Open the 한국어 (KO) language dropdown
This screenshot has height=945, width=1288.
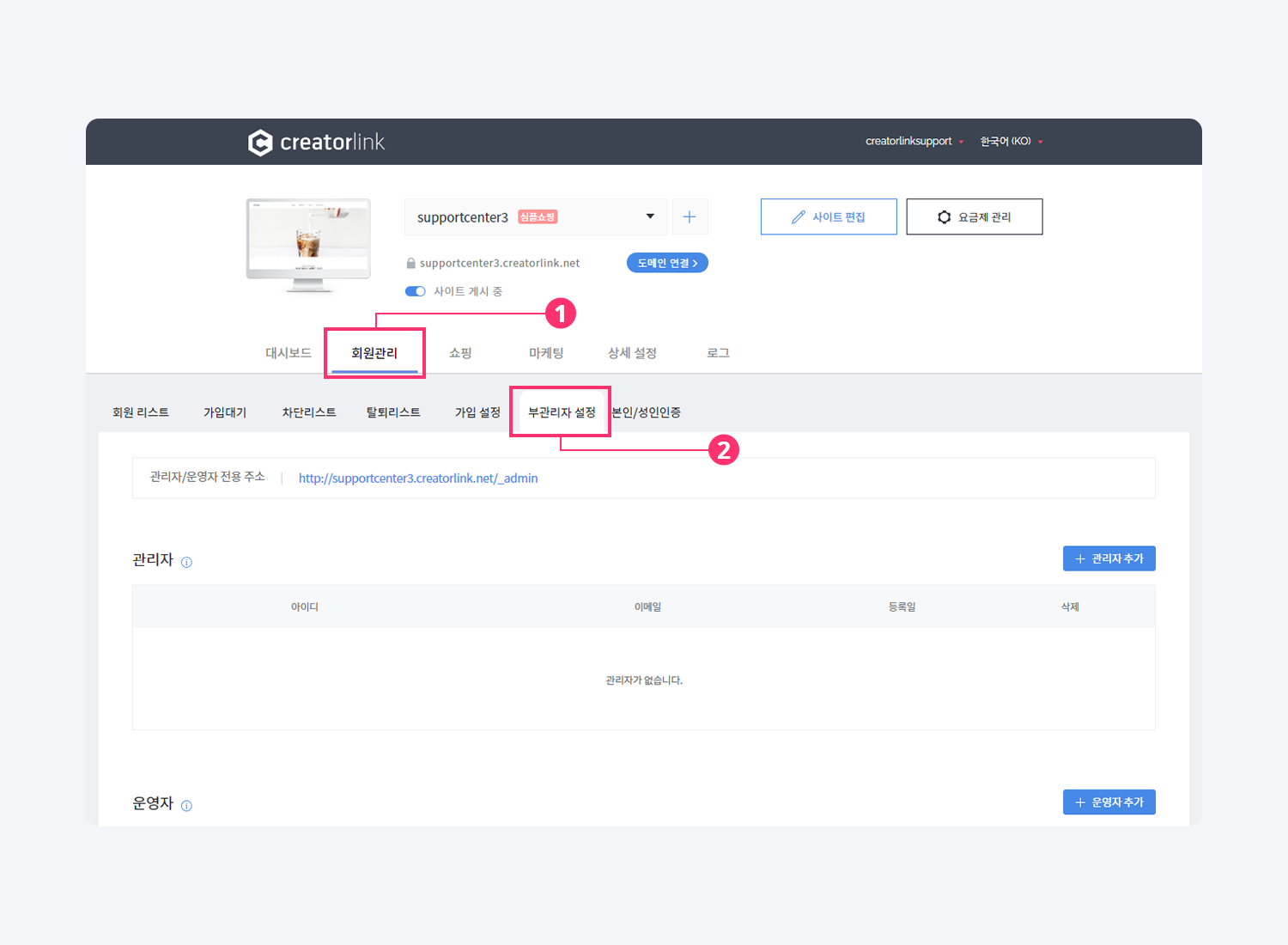tap(1011, 142)
